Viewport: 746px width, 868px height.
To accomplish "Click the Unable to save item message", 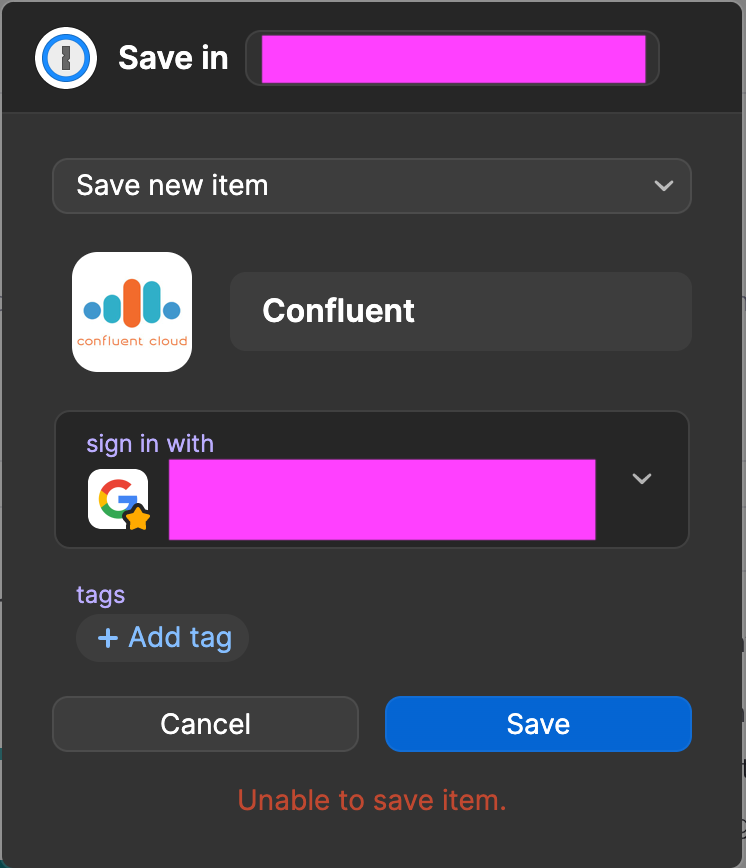I will 372,800.
